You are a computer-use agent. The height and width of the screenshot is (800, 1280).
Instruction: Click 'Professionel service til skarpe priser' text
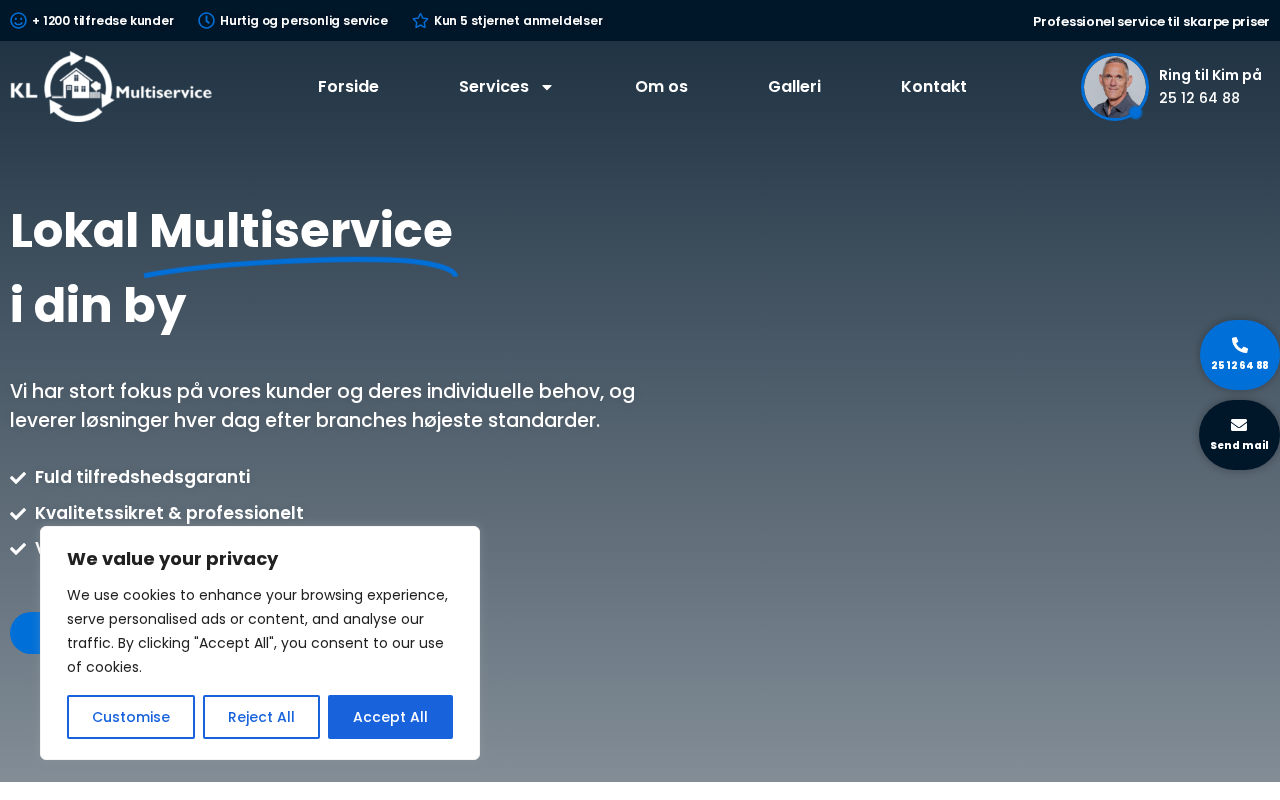click(1151, 22)
